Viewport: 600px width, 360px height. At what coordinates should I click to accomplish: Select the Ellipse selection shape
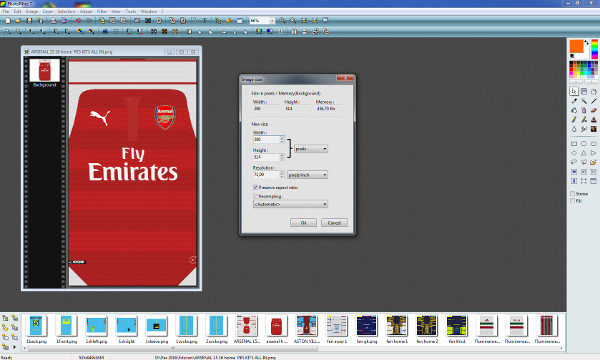[584, 144]
